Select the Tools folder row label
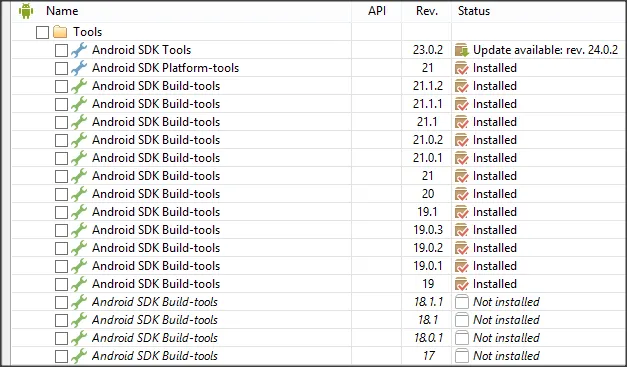 88,32
